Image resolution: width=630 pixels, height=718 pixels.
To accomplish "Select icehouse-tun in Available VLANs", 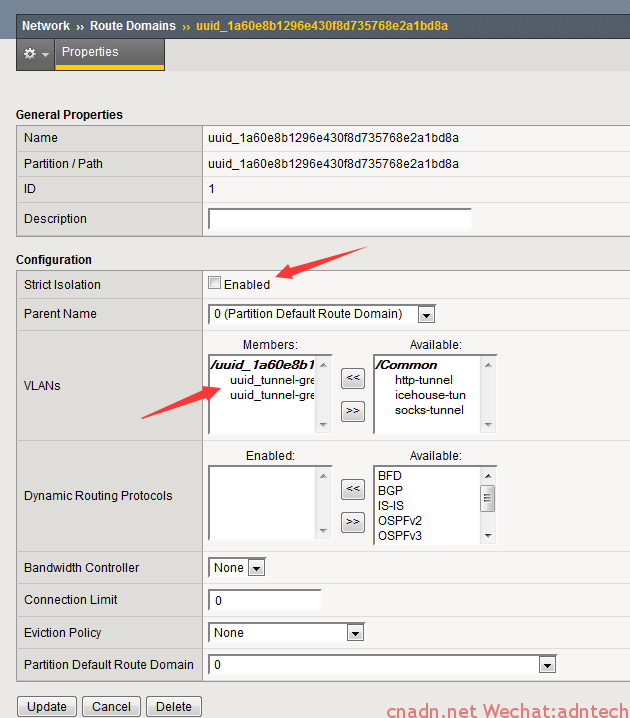I will click(430, 395).
